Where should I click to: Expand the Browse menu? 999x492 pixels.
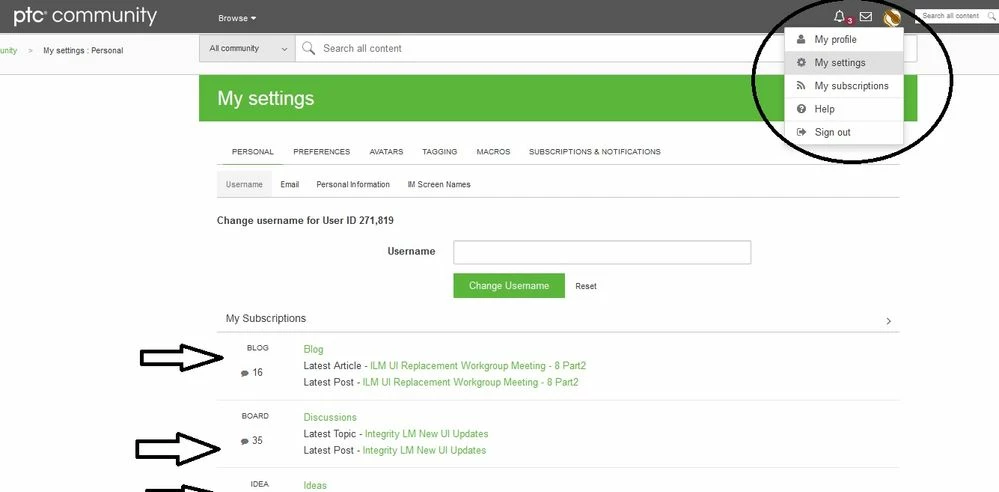(237, 18)
